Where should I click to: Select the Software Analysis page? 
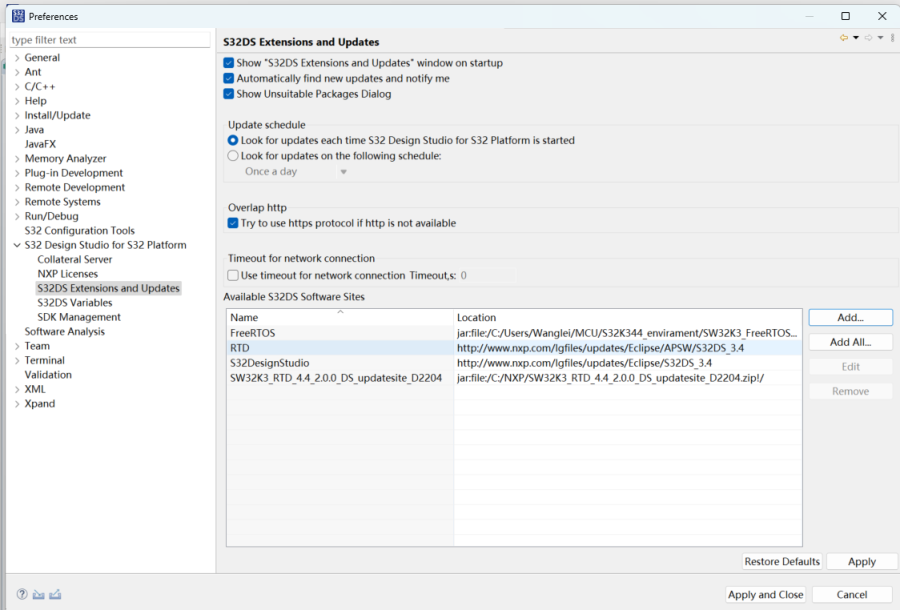[64, 331]
